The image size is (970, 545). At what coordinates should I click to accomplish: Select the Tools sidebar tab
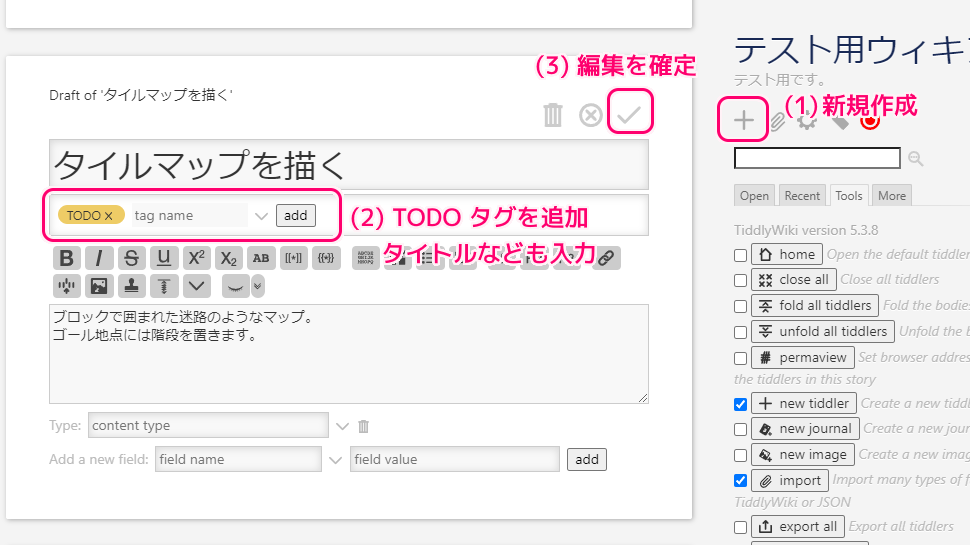[x=849, y=195]
